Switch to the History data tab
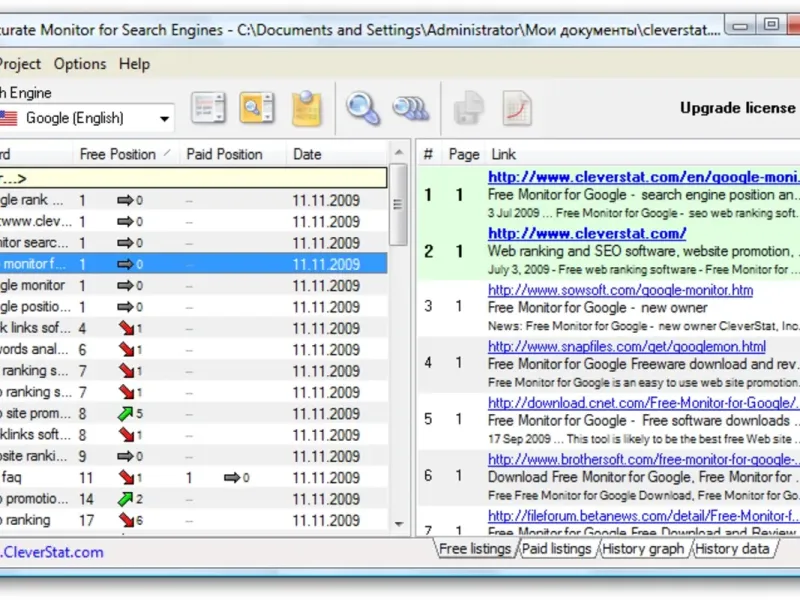This screenshot has height=600, width=800. pyautogui.click(x=732, y=549)
